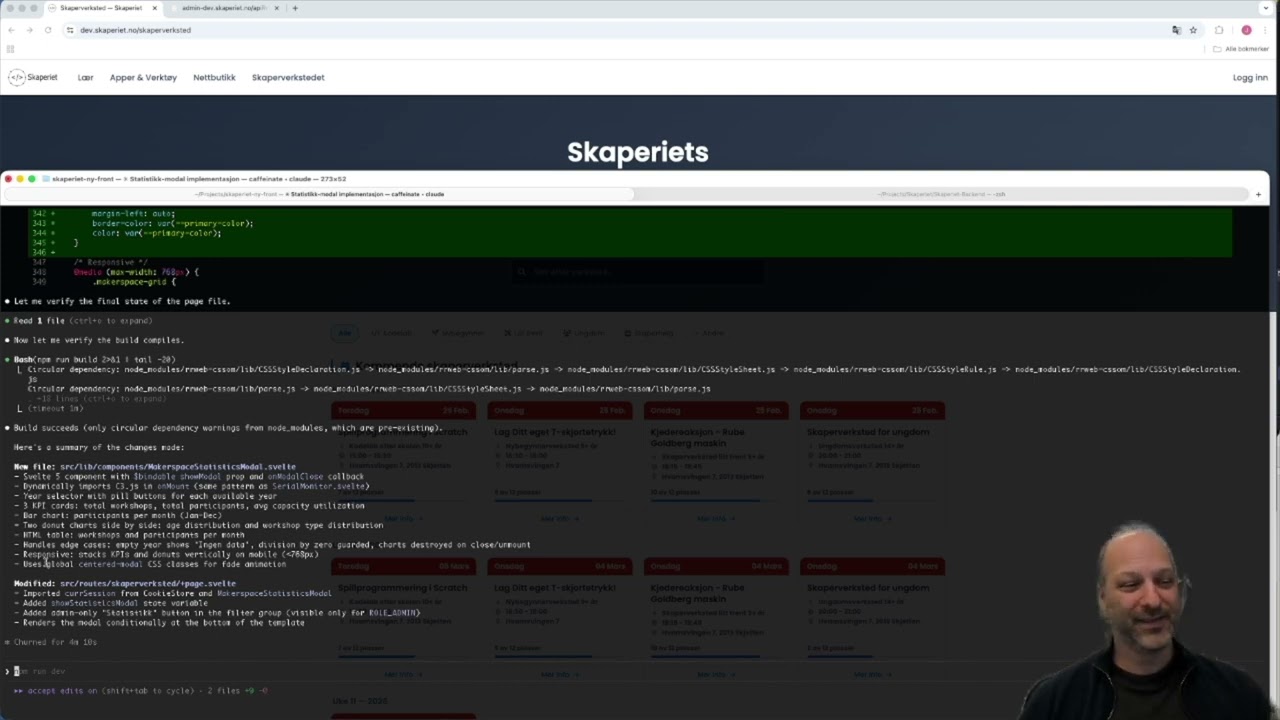Open the apps grid in bookmarks bar
This screenshot has height=720, width=1280.
[x=10, y=49]
